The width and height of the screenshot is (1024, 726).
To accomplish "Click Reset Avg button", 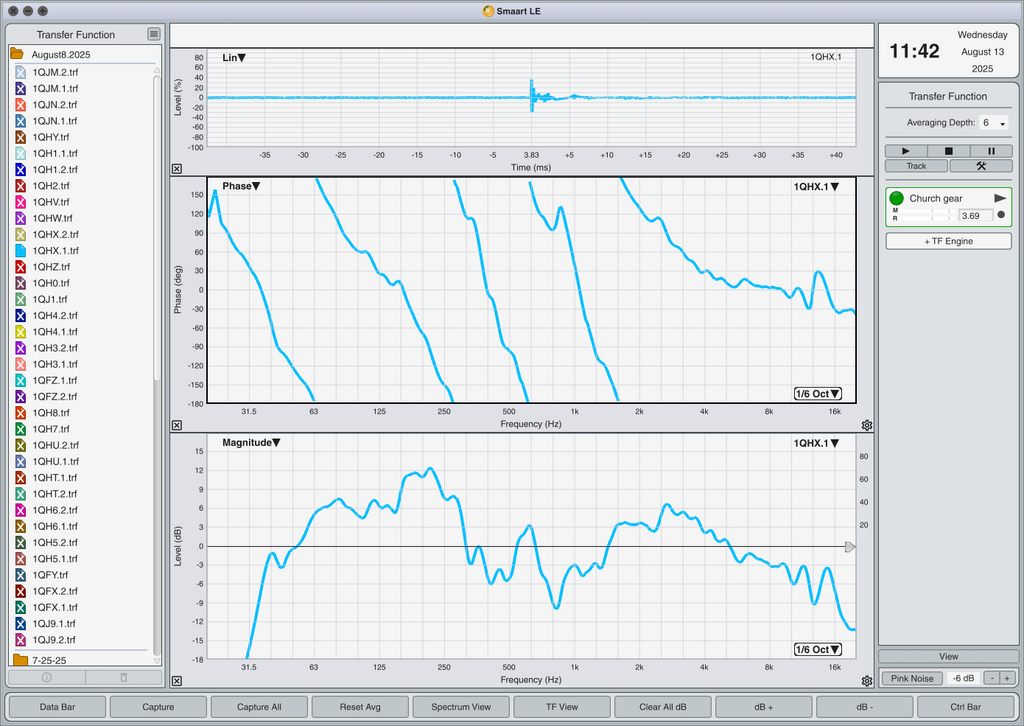I will point(360,706).
